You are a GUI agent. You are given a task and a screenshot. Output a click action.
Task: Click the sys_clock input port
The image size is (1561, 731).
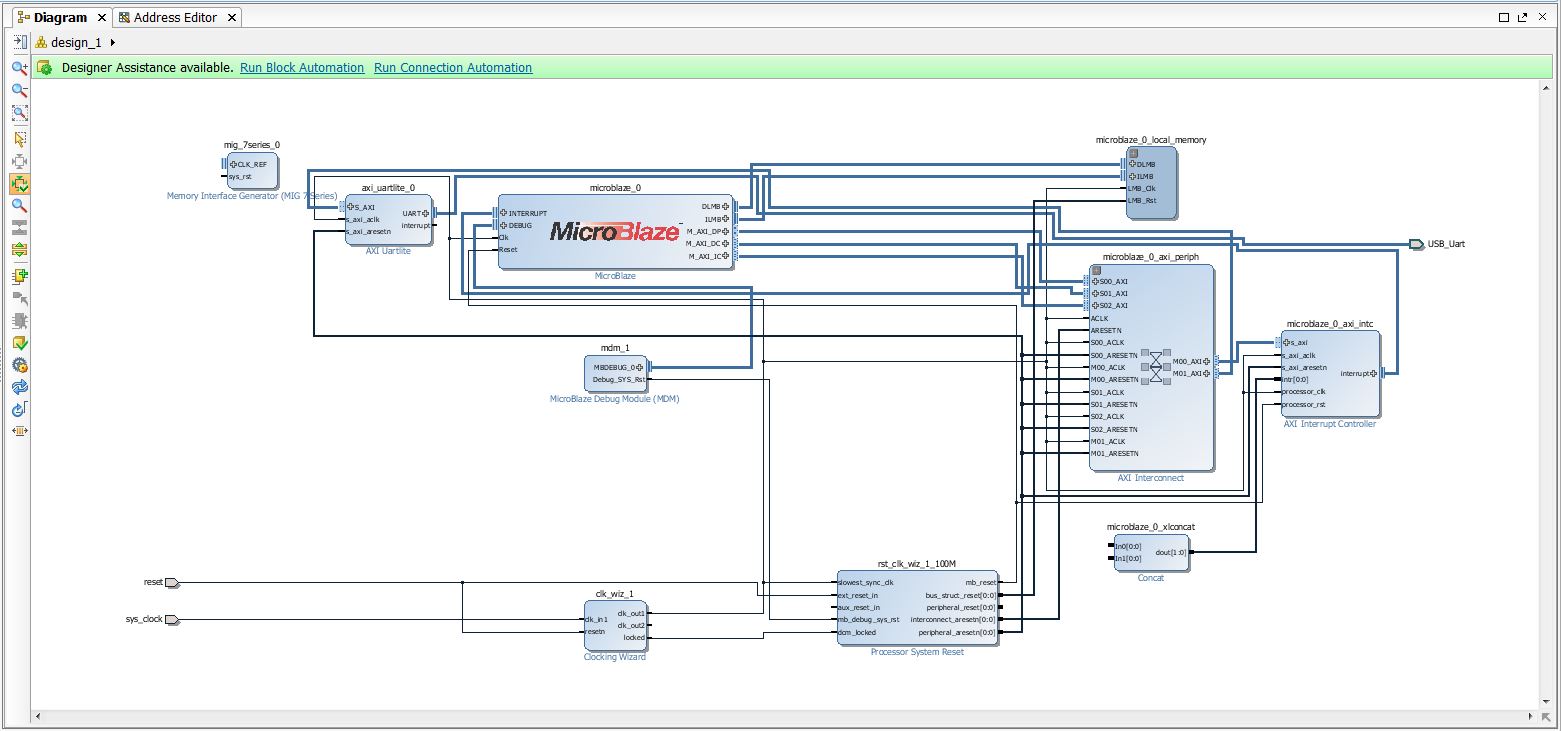(x=172, y=620)
